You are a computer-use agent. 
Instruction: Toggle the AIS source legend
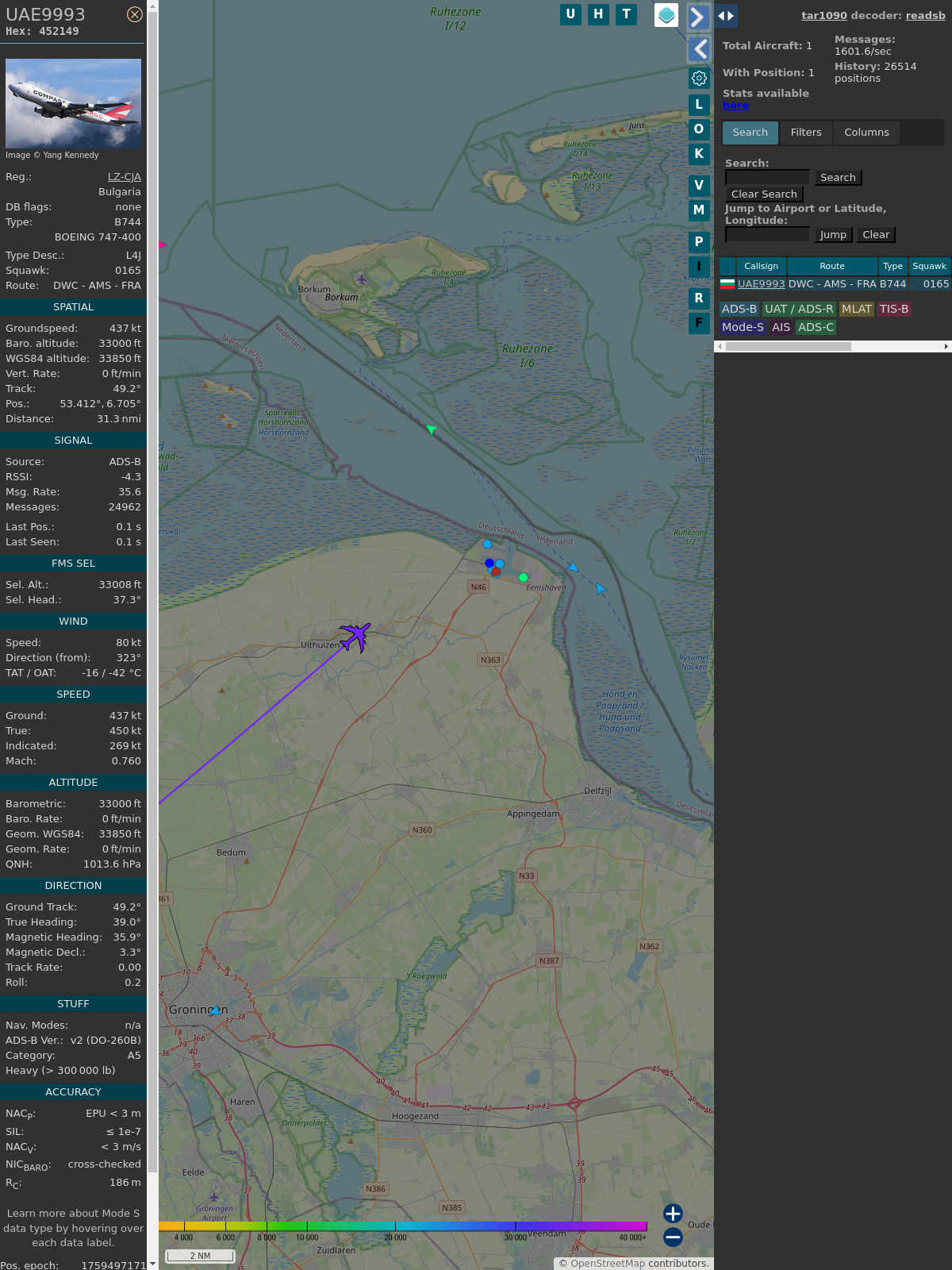pyautogui.click(x=781, y=328)
